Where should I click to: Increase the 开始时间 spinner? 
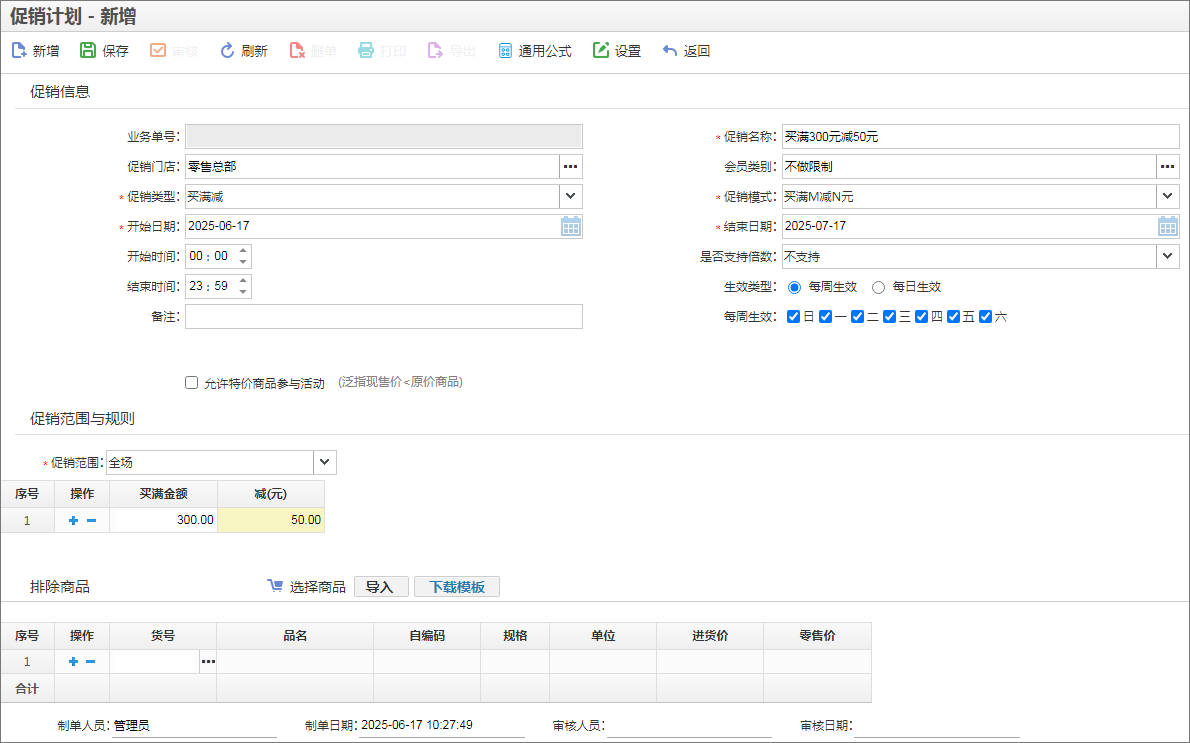(x=243, y=250)
